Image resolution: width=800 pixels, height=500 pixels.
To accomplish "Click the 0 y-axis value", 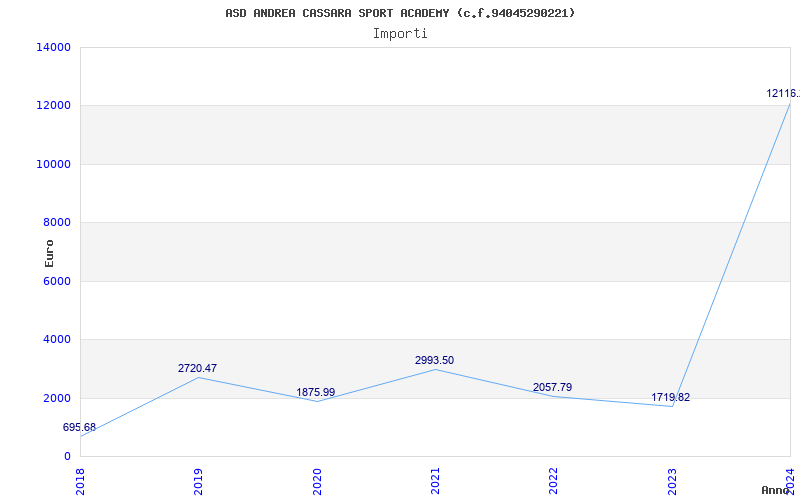I will (x=67, y=456).
